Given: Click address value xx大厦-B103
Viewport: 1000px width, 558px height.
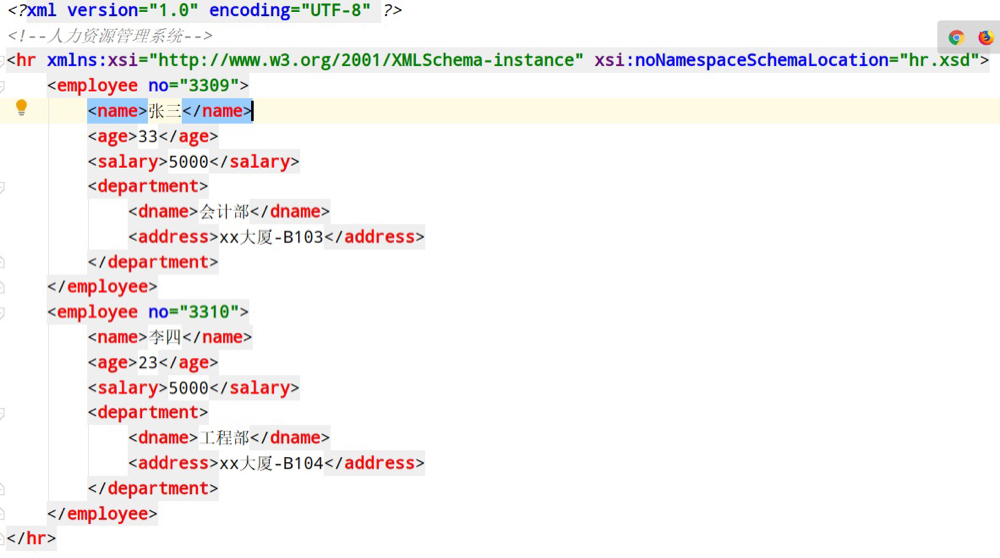Looking at the screenshot, I should coord(272,237).
